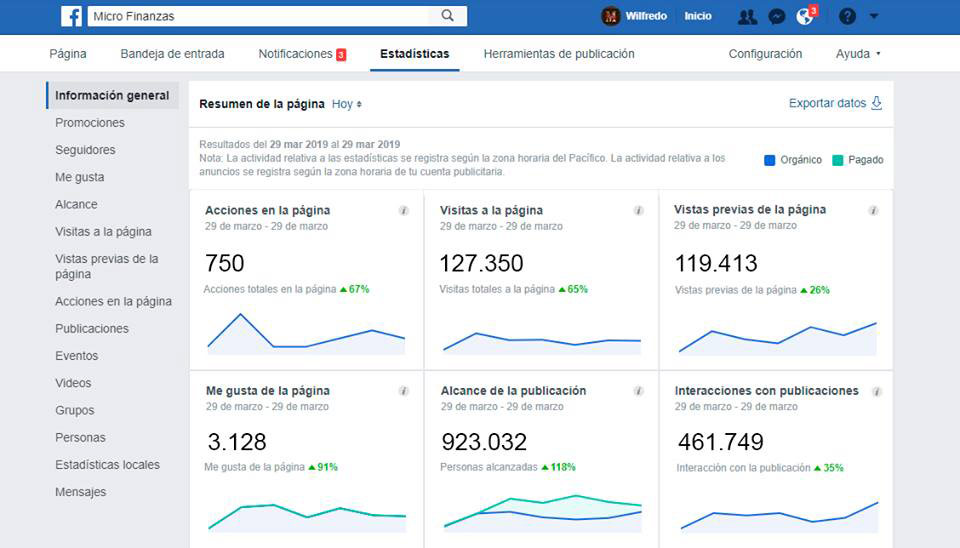The image size is (960, 548).
Task: Click the Orgánico blue legend swatch
Action: [x=770, y=160]
